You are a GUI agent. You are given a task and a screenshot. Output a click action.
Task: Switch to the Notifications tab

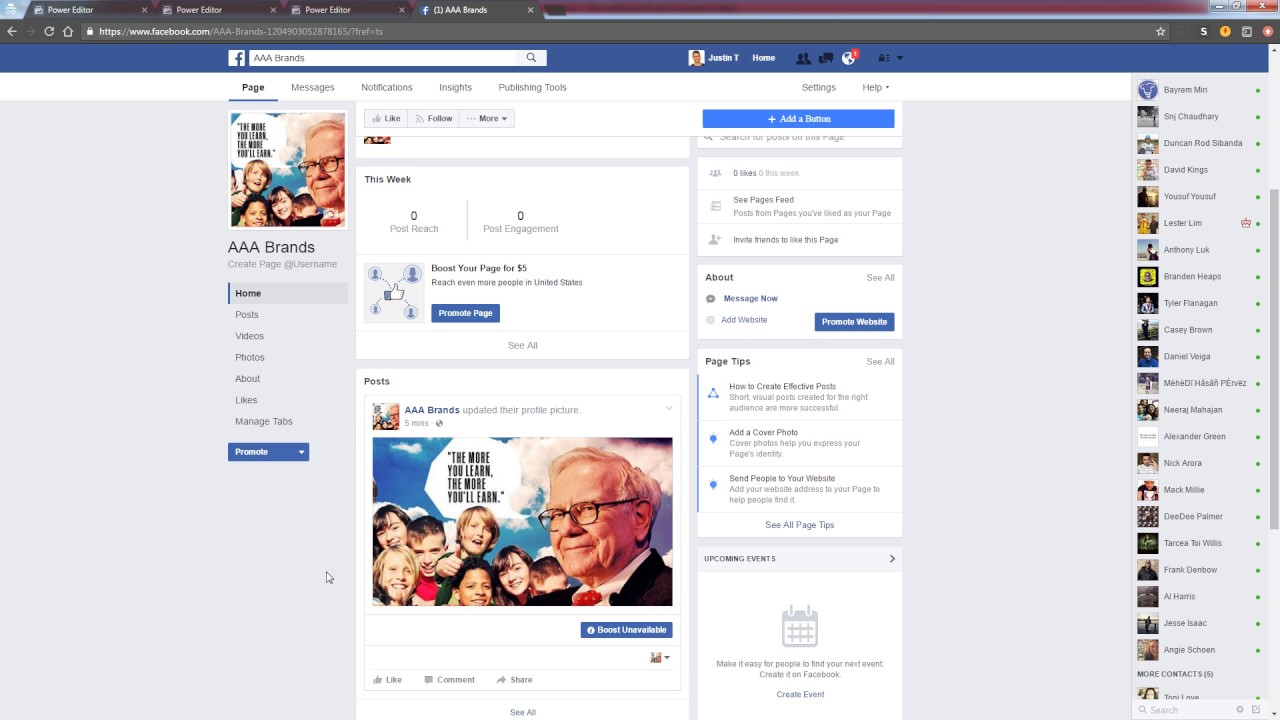pyautogui.click(x=387, y=87)
